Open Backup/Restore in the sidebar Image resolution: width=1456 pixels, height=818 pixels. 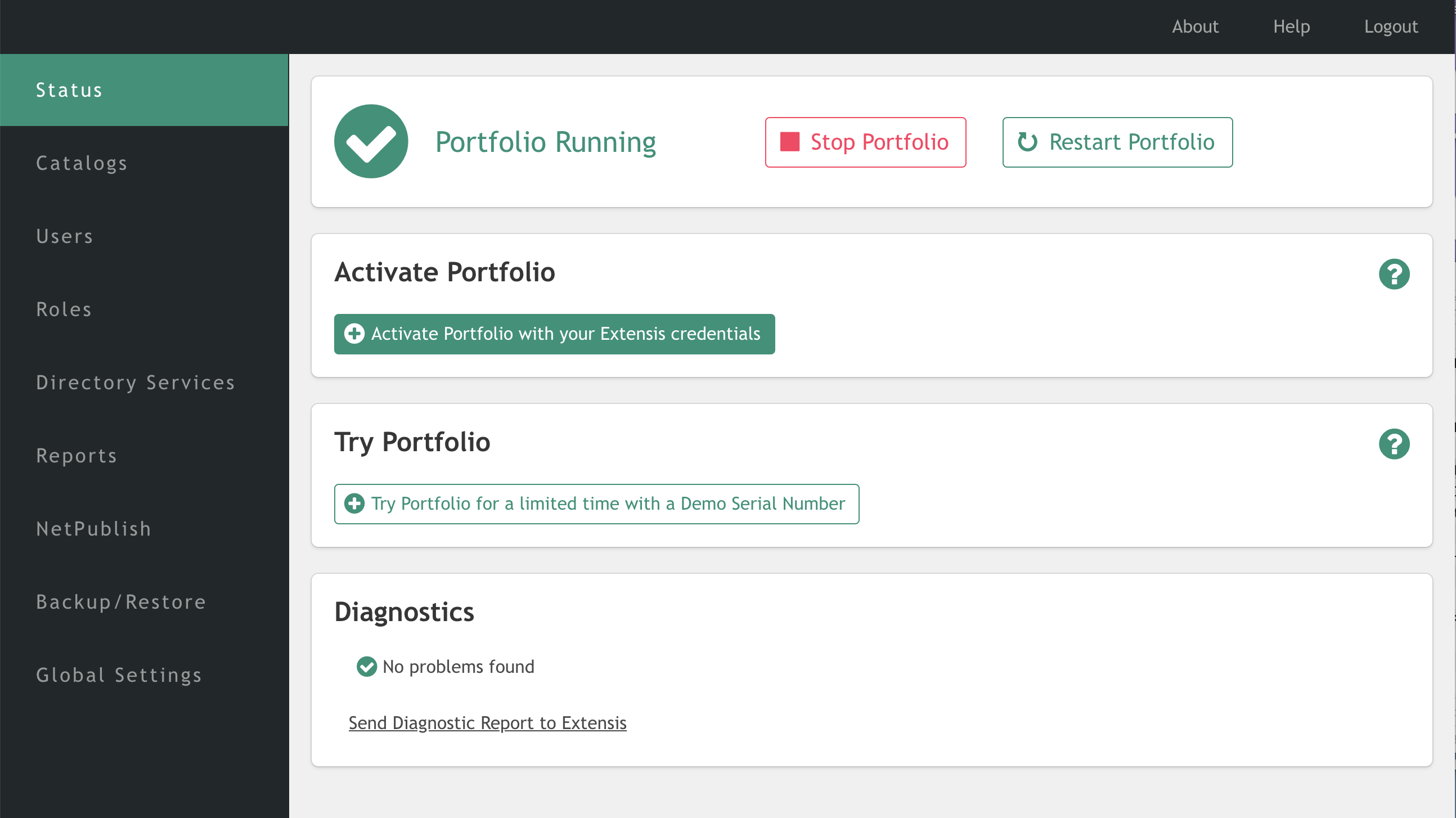pyautogui.click(x=144, y=601)
